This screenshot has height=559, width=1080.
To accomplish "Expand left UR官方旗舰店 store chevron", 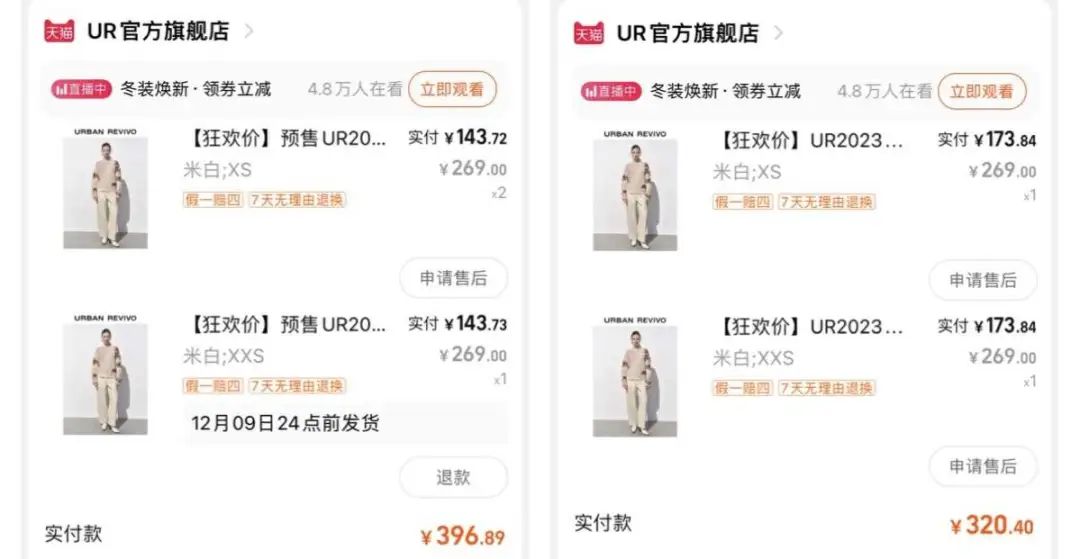I will point(249,31).
